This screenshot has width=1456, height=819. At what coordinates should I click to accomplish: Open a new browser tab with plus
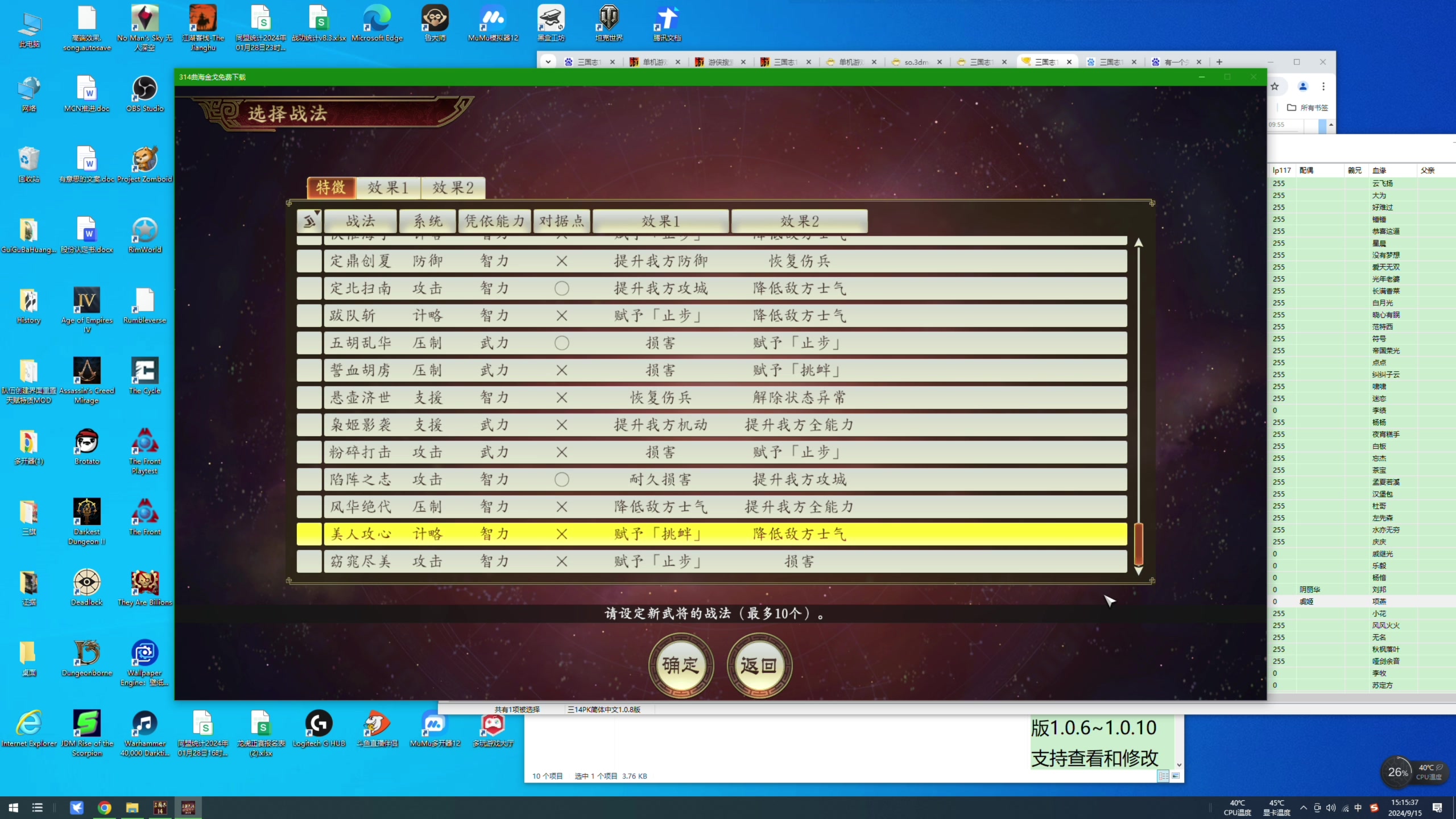[x=1219, y=61]
